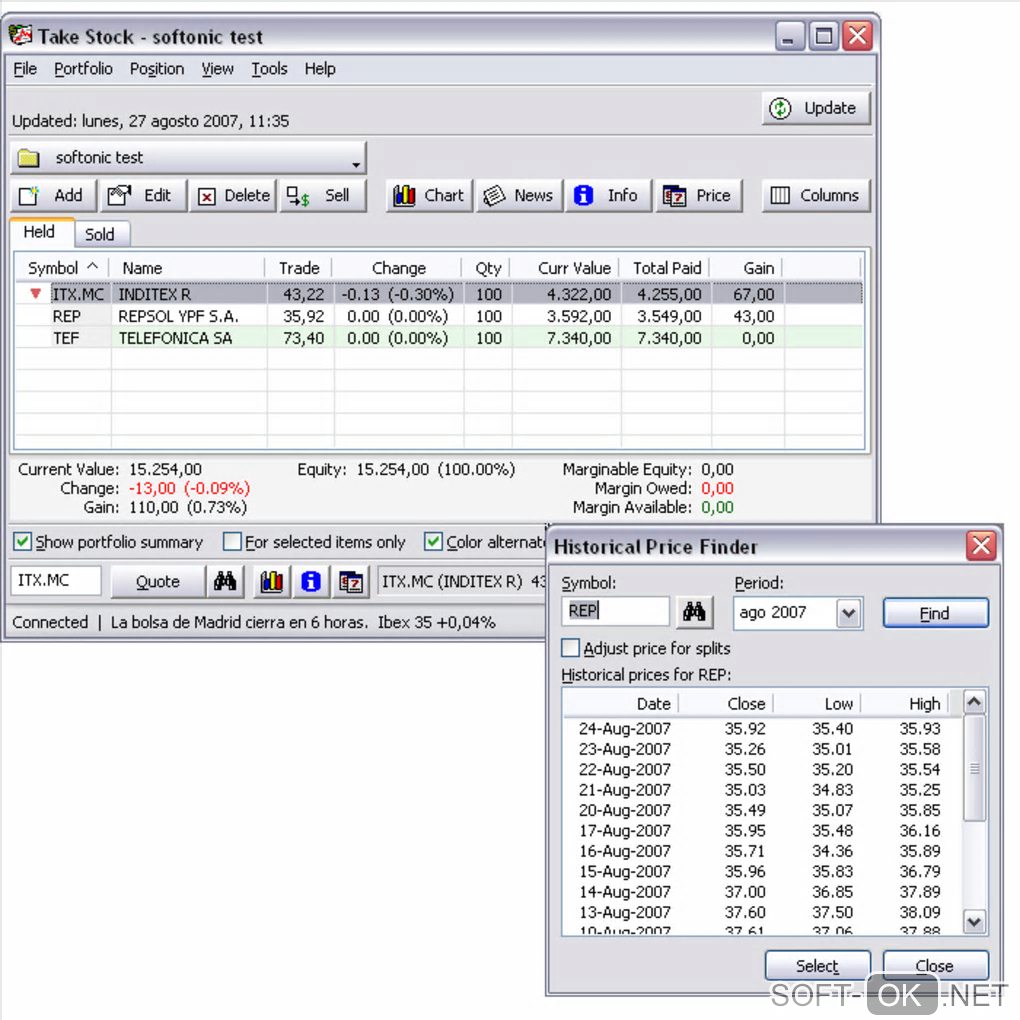Image resolution: width=1020 pixels, height=1020 pixels.
Task: Check Adjust price for splits
Action: point(570,647)
